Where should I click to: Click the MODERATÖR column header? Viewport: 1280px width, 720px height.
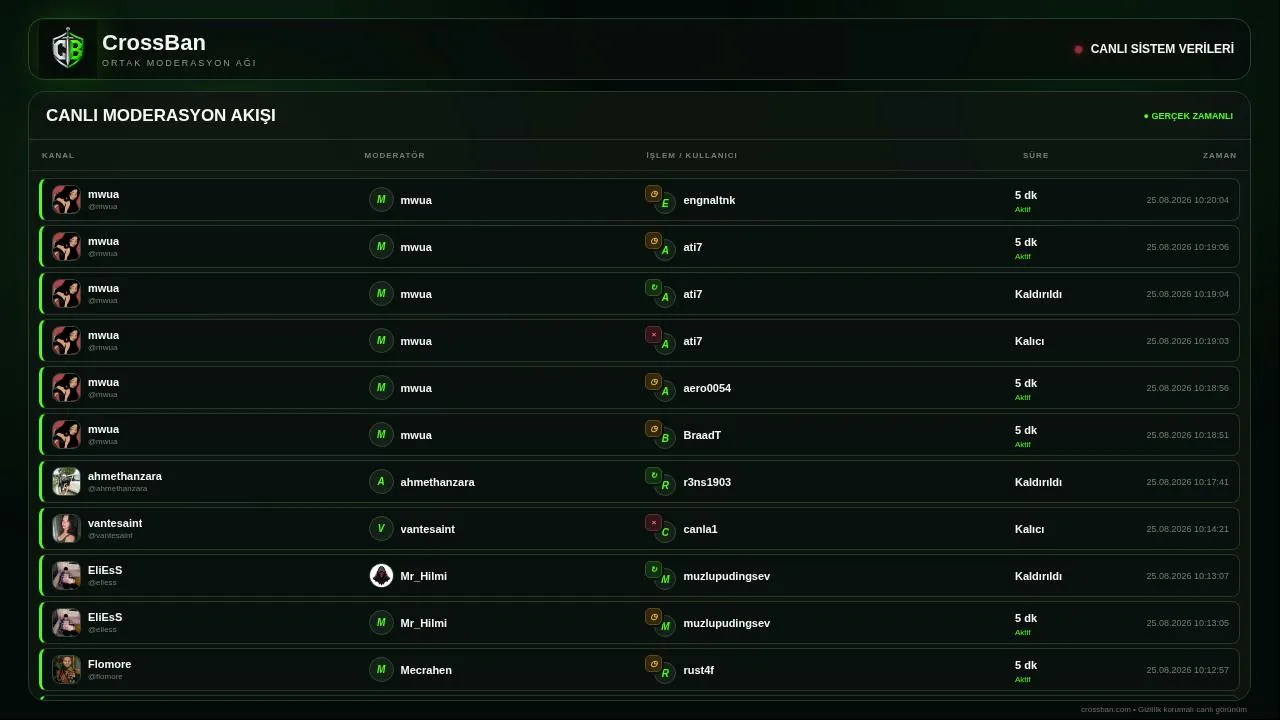click(x=395, y=156)
